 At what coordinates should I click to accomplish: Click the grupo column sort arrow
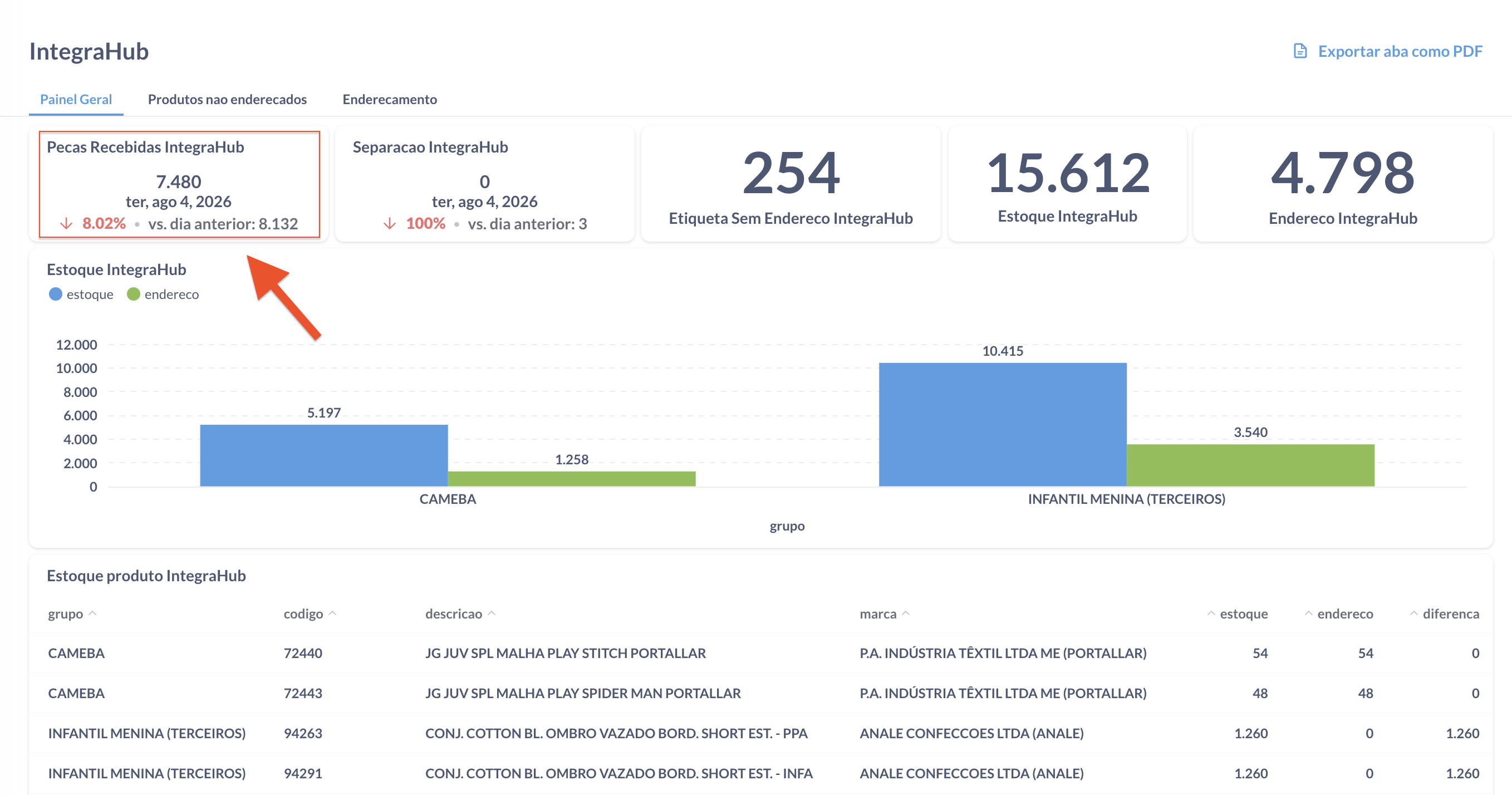92,614
